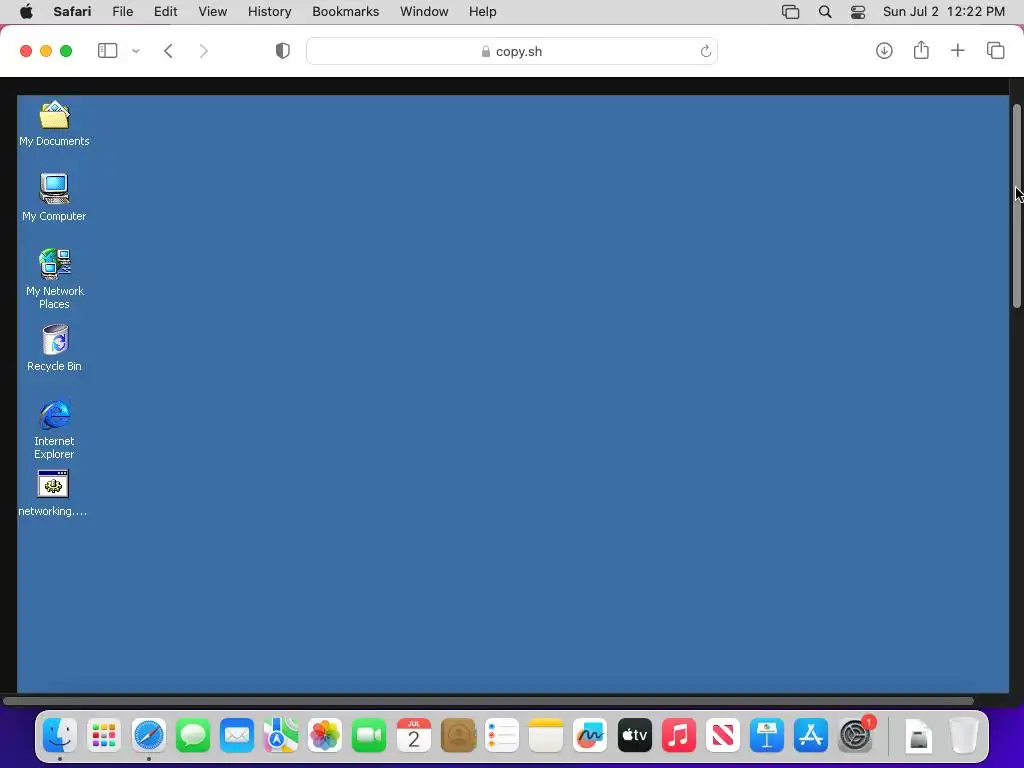Viewport: 1024px width, 768px height.
Task: Open the Edit menu
Action: (165, 12)
